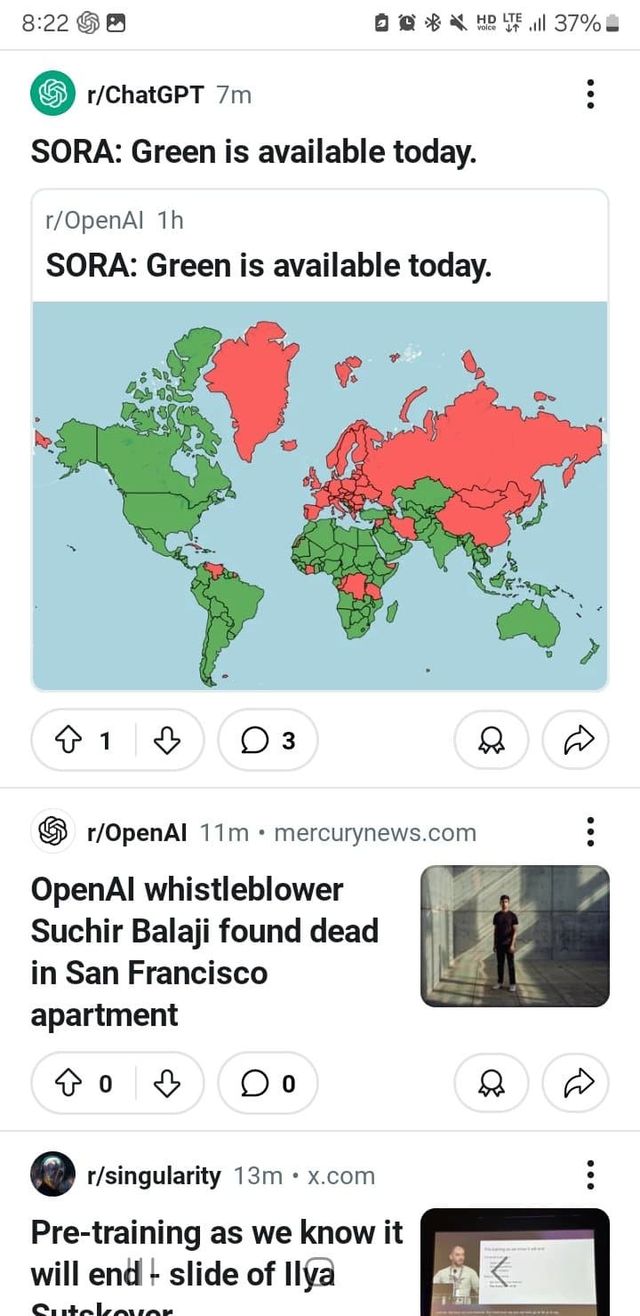The width and height of the screenshot is (640, 1316).
Task: Give an award to the SORA post
Action: [491, 740]
